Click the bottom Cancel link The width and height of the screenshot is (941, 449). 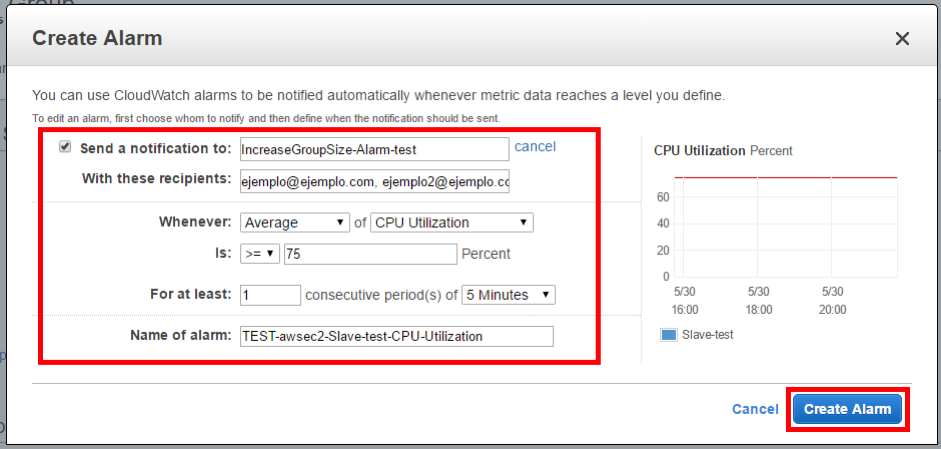755,409
